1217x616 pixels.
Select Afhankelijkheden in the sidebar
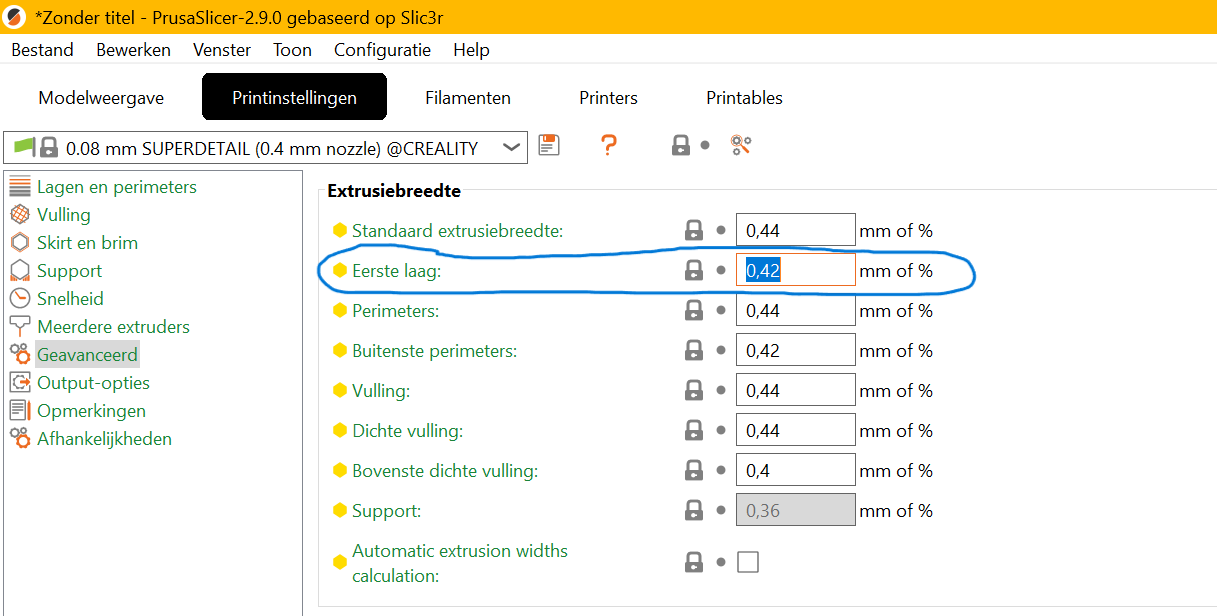[104, 439]
